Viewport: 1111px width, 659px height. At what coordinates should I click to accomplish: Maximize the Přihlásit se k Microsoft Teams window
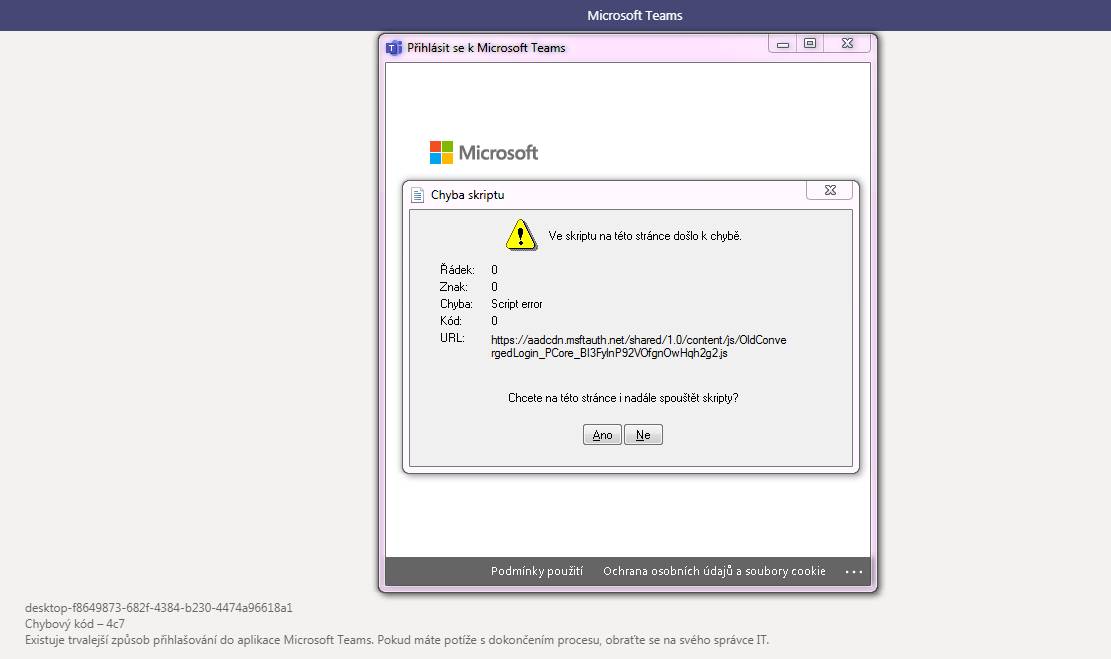click(810, 43)
